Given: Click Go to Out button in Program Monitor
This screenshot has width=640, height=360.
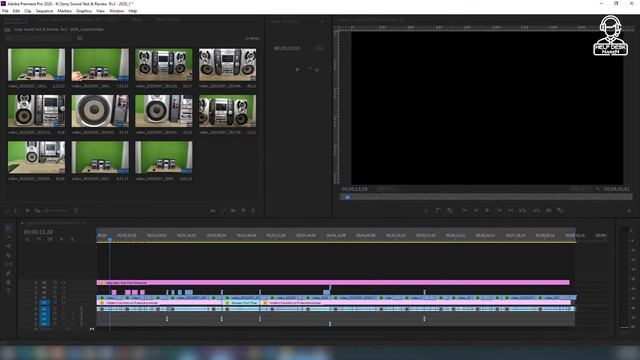Looking at the screenshot, I should pyautogui.click(x=511, y=211).
